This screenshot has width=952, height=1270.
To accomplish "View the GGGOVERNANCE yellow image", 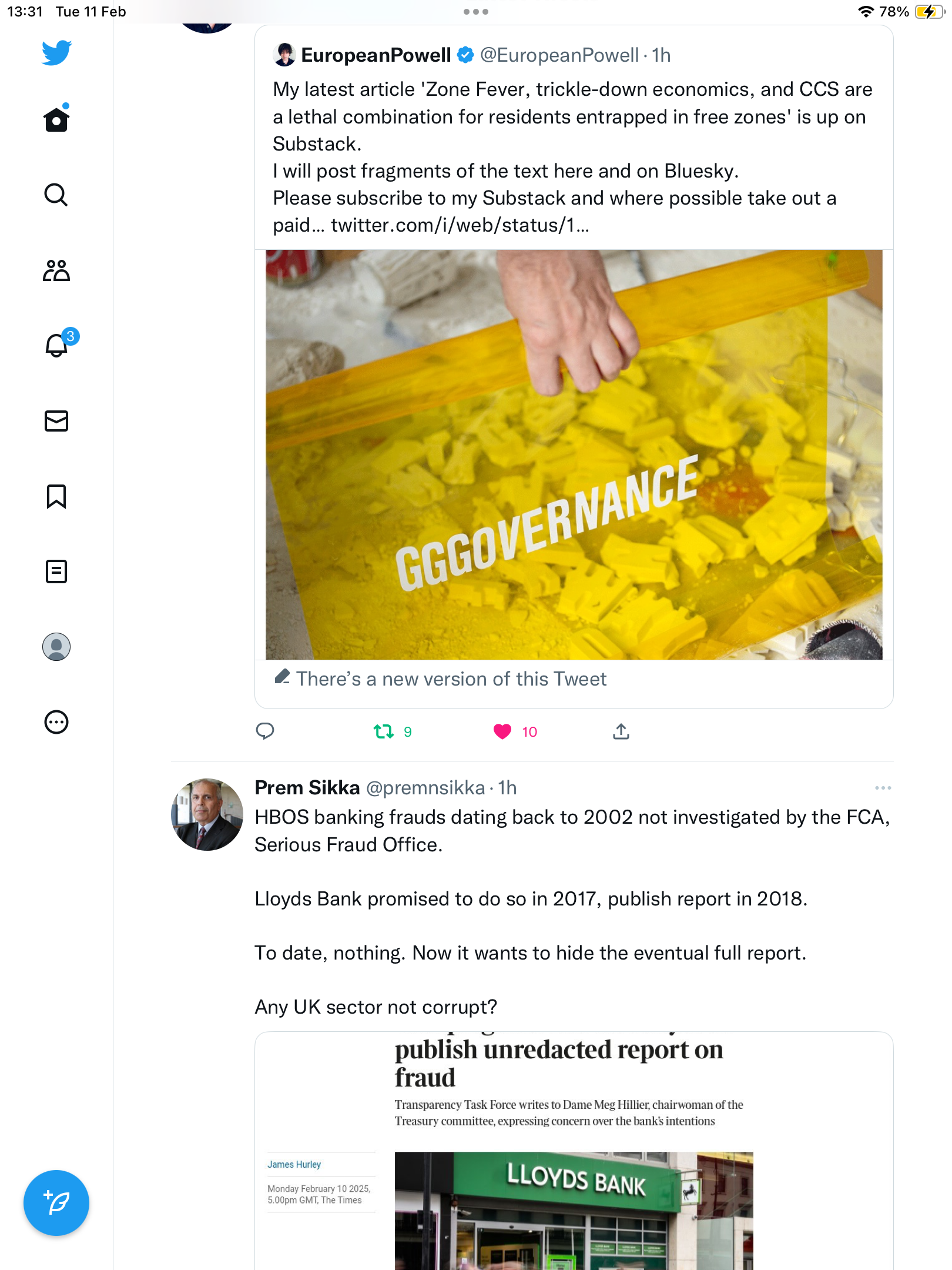I will click(x=574, y=454).
